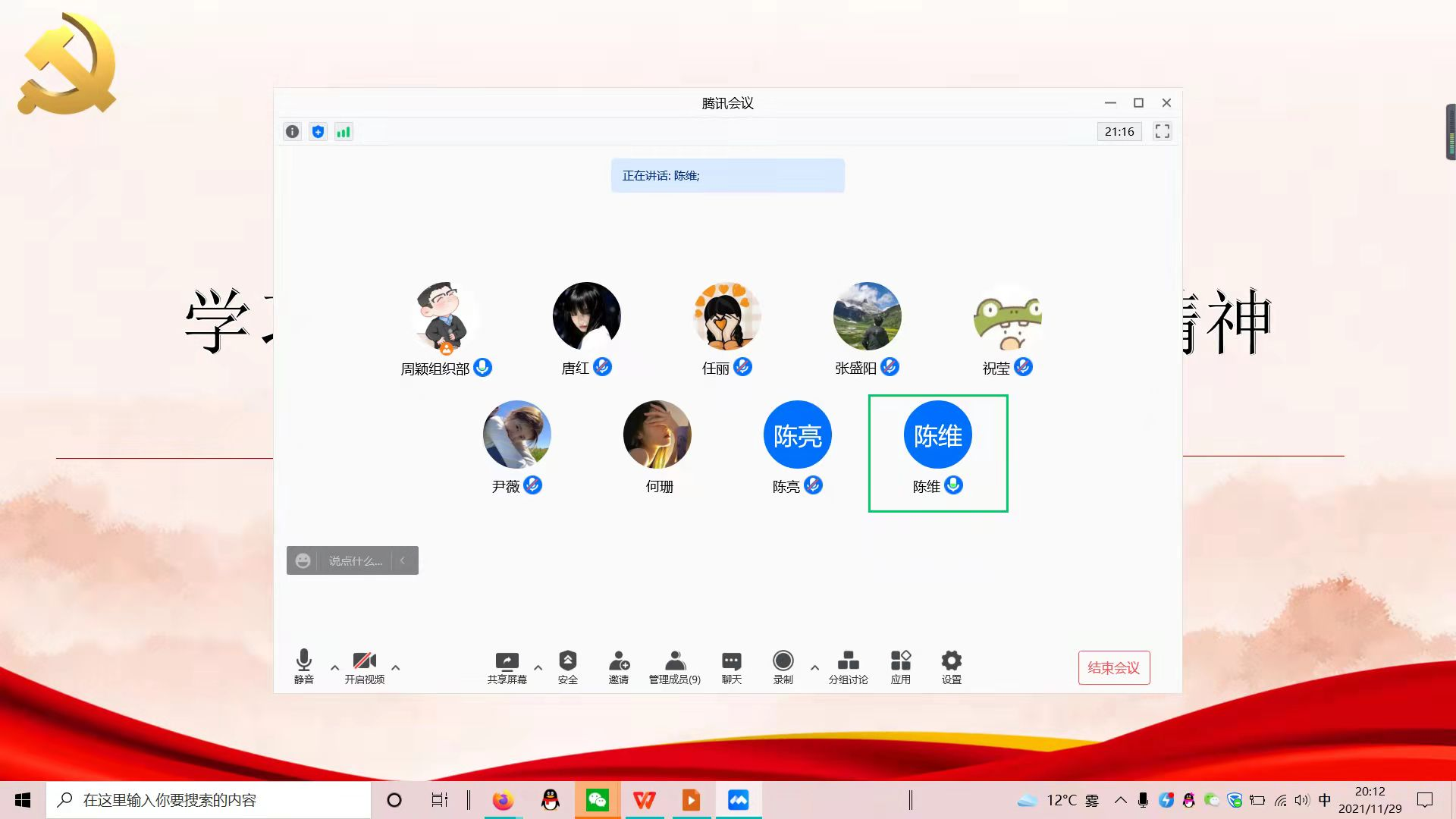Switch input method 中 indicator
Image resolution: width=1456 pixels, height=819 pixels.
(1325, 800)
